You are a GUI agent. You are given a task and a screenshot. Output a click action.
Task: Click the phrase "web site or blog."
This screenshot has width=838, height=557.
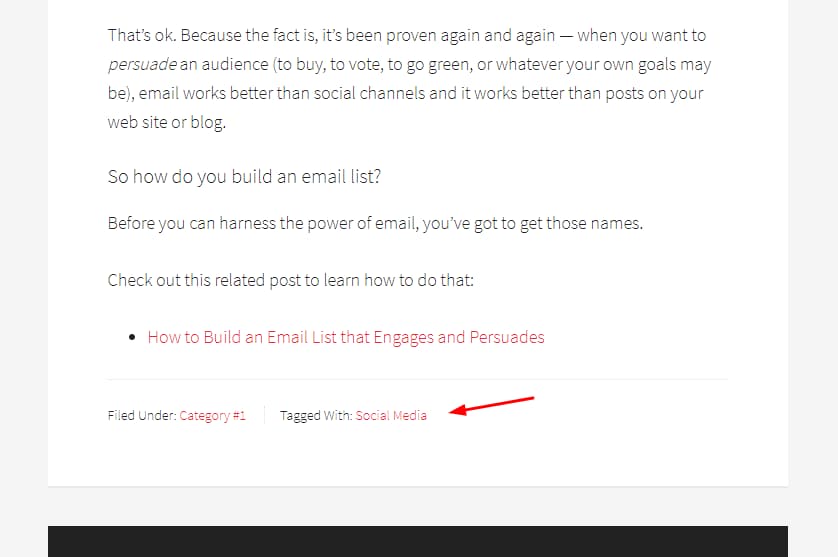pos(167,122)
